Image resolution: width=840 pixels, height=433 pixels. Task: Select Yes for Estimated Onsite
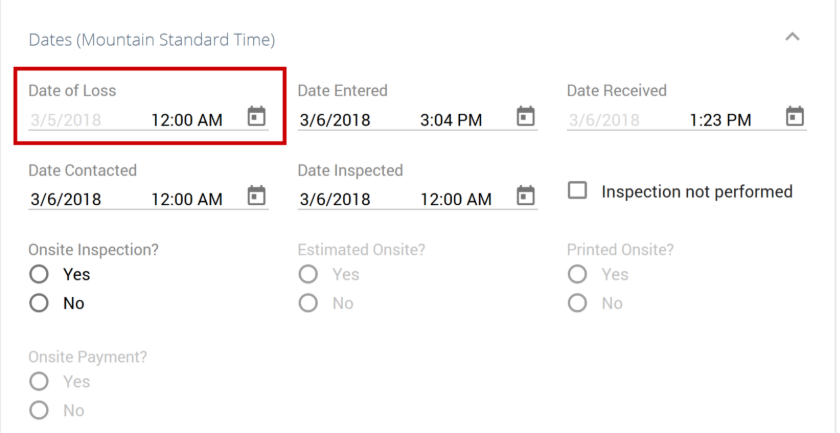pos(309,274)
